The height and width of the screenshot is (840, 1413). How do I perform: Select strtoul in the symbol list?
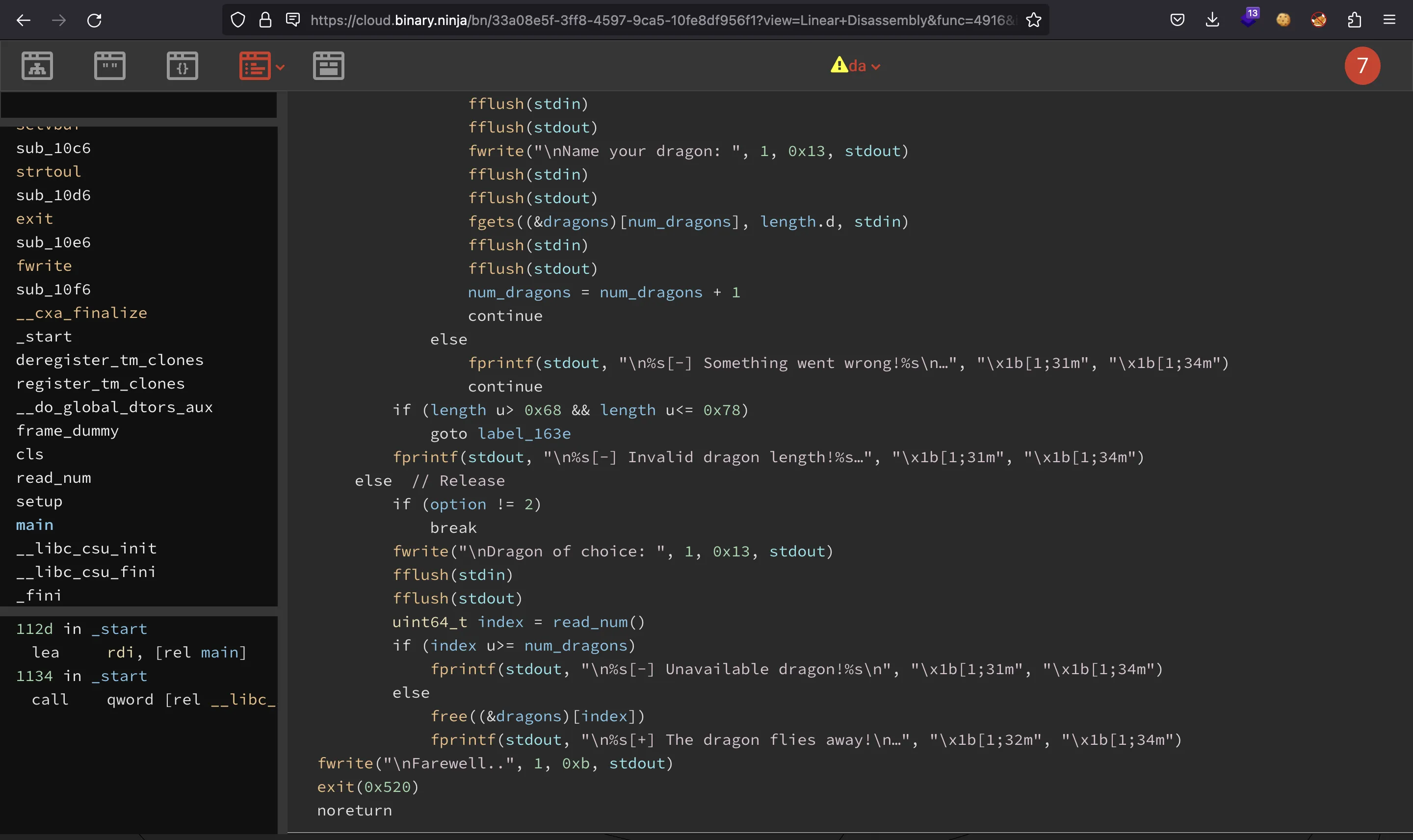click(x=49, y=172)
